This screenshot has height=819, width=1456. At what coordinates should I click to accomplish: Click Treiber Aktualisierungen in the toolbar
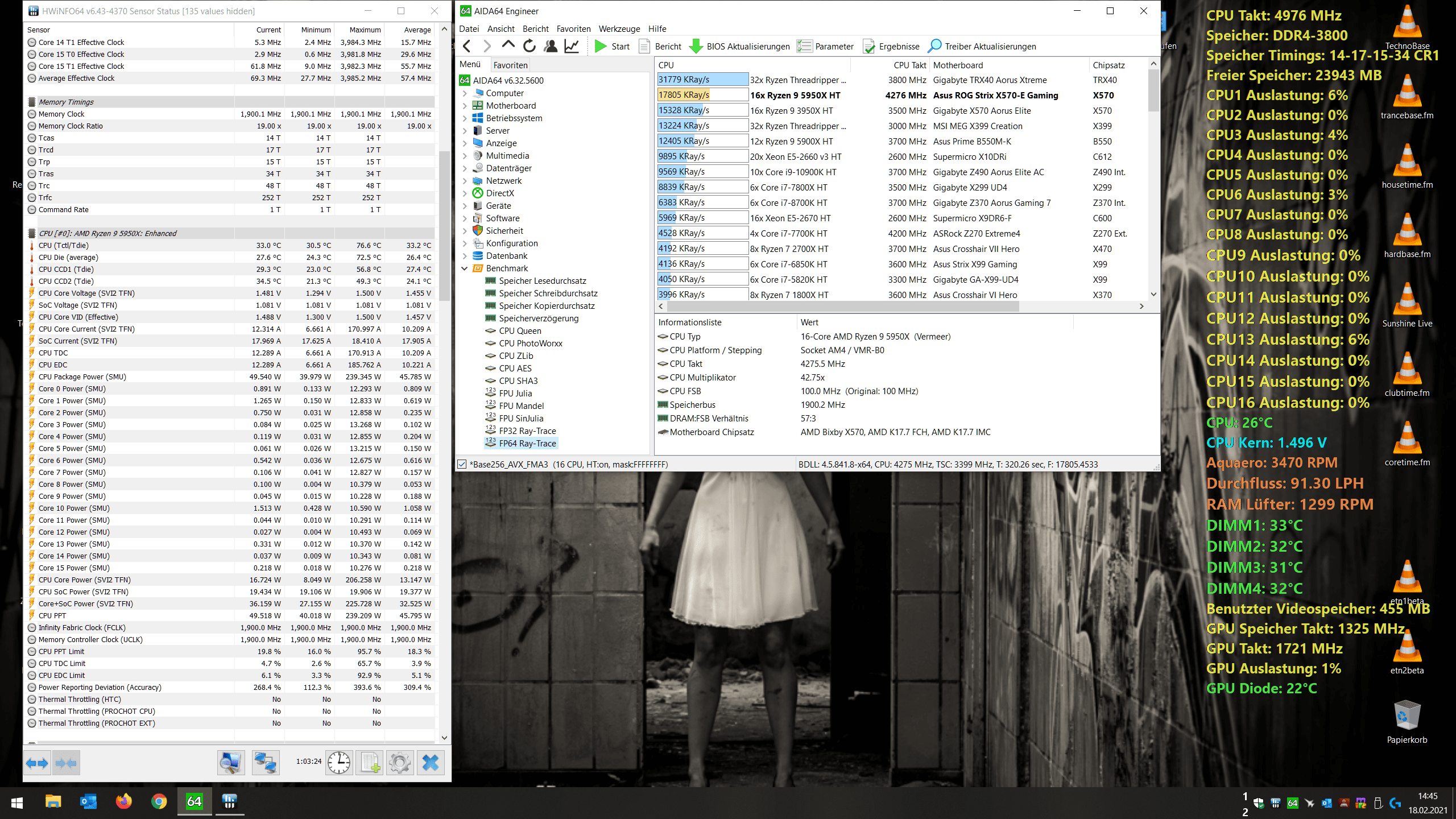click(982, 46)
